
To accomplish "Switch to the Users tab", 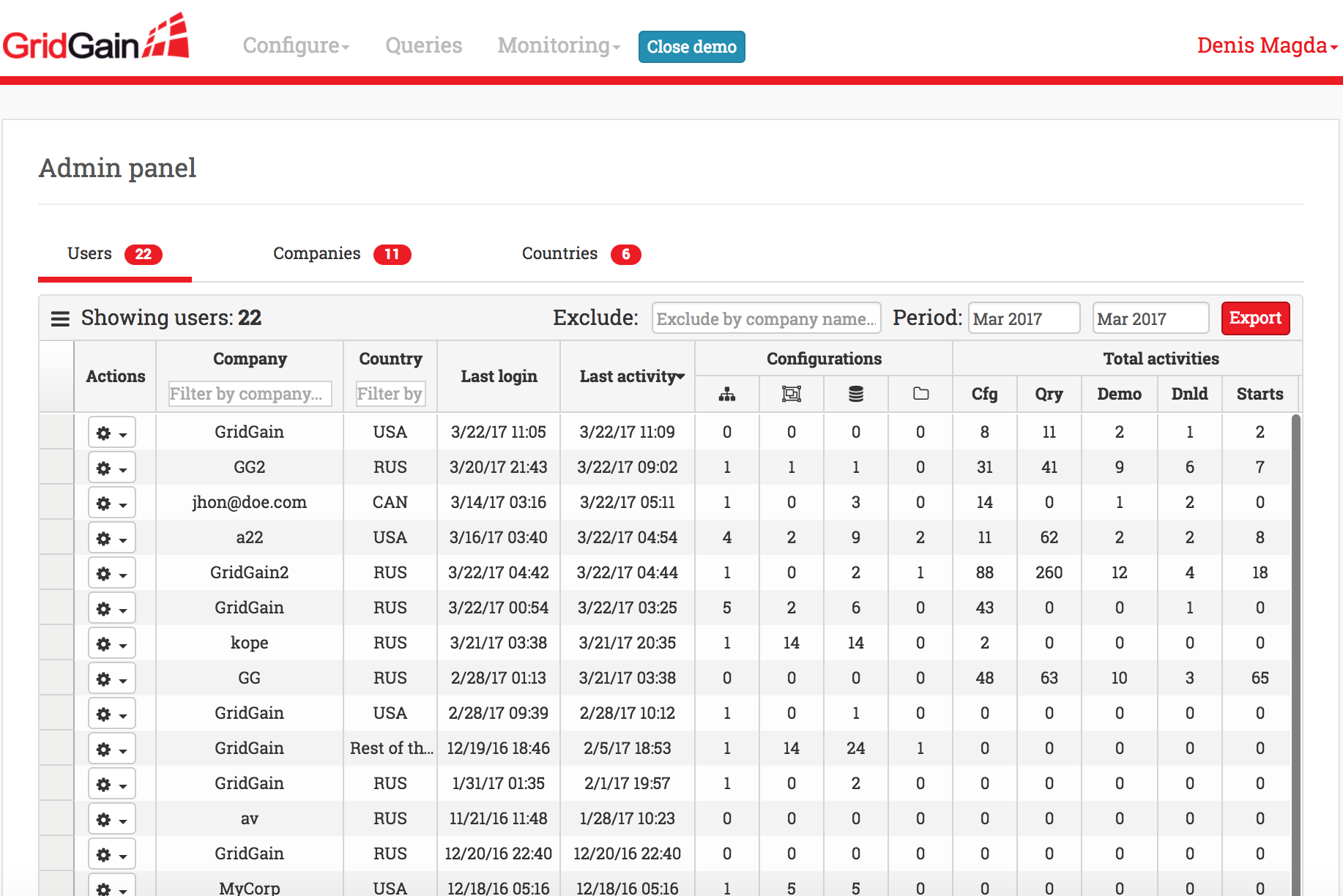I will 114,254.
